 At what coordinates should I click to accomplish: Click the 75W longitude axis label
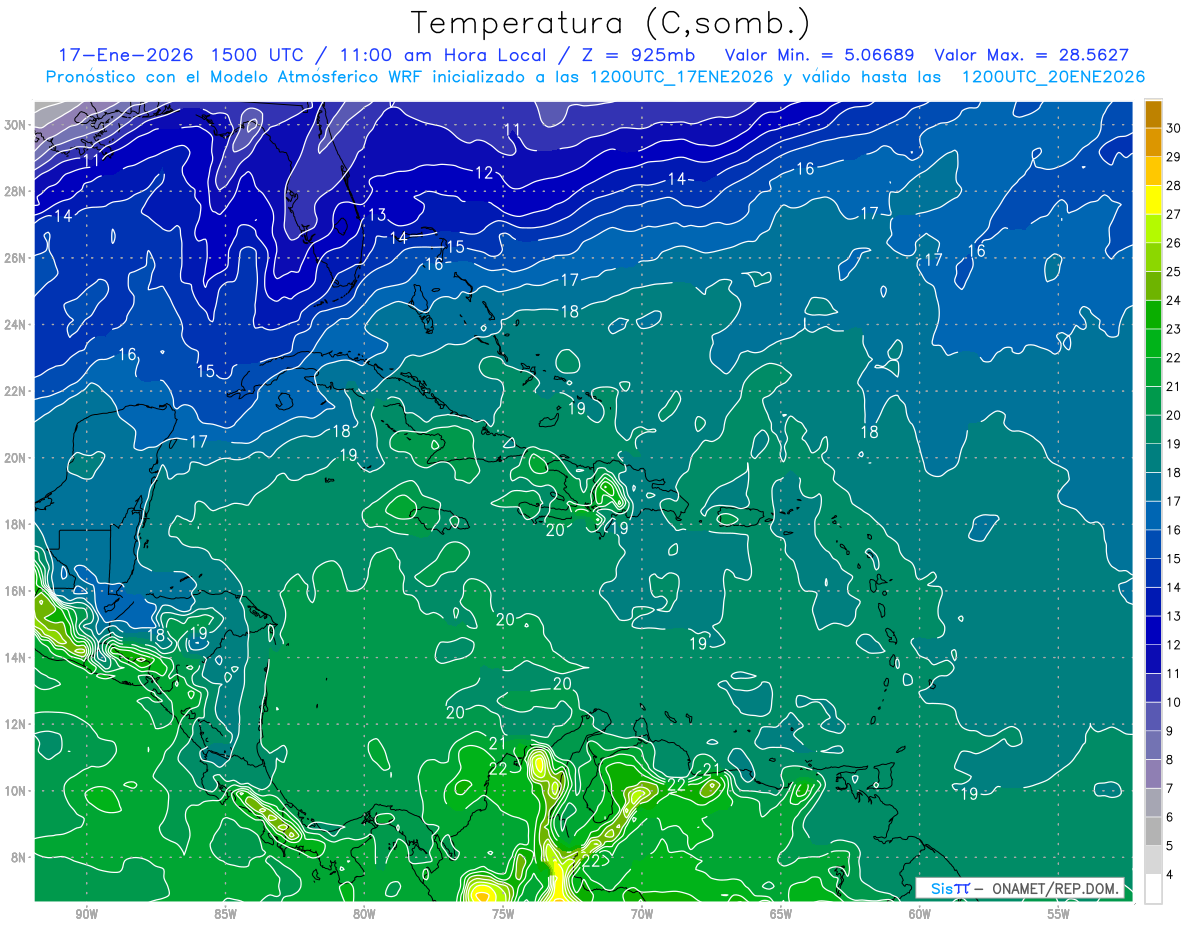pyautogui.click(x=503, y=915)
